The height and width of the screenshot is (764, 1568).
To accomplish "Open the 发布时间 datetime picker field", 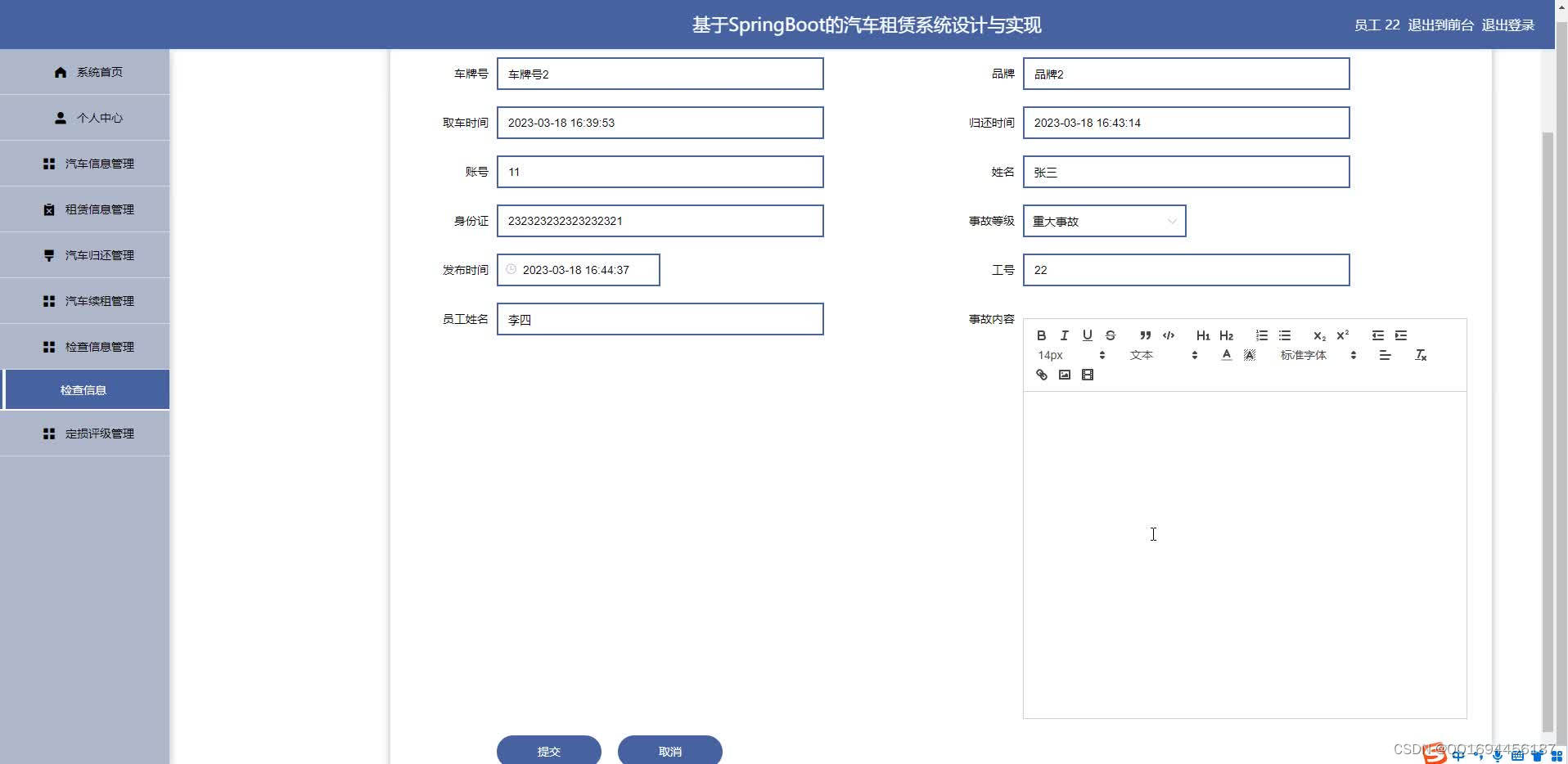I will coord(578,270).
